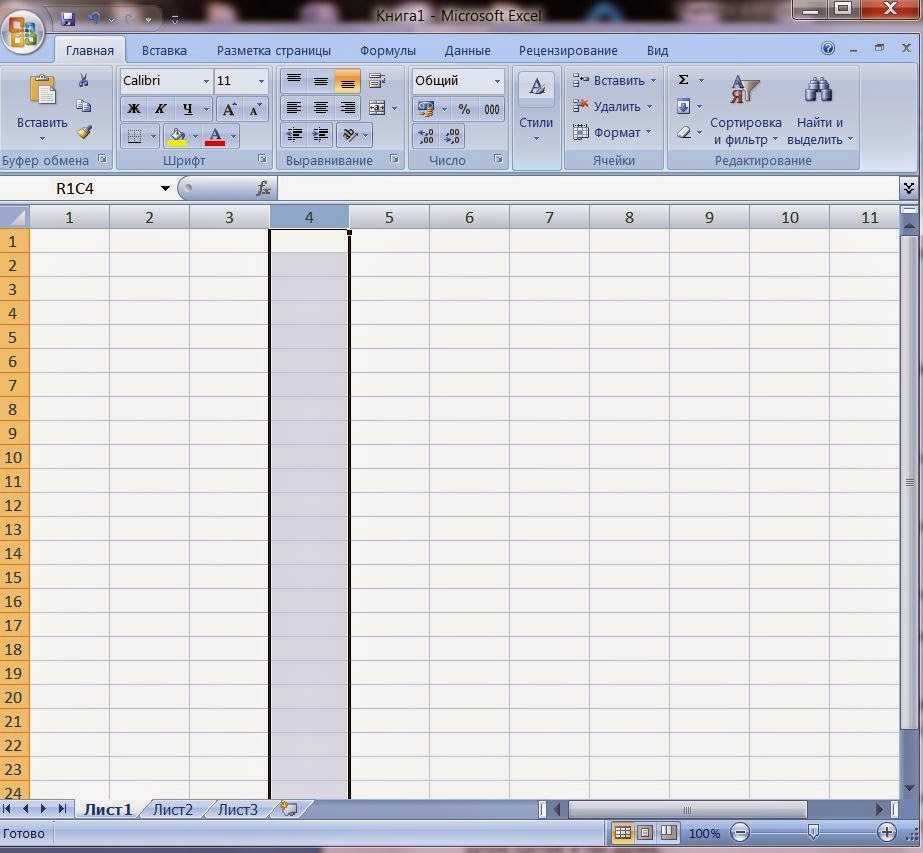The width and height of the screenshot is (923, 853).
Task: Click the Fill down icon
Action: 683,107
